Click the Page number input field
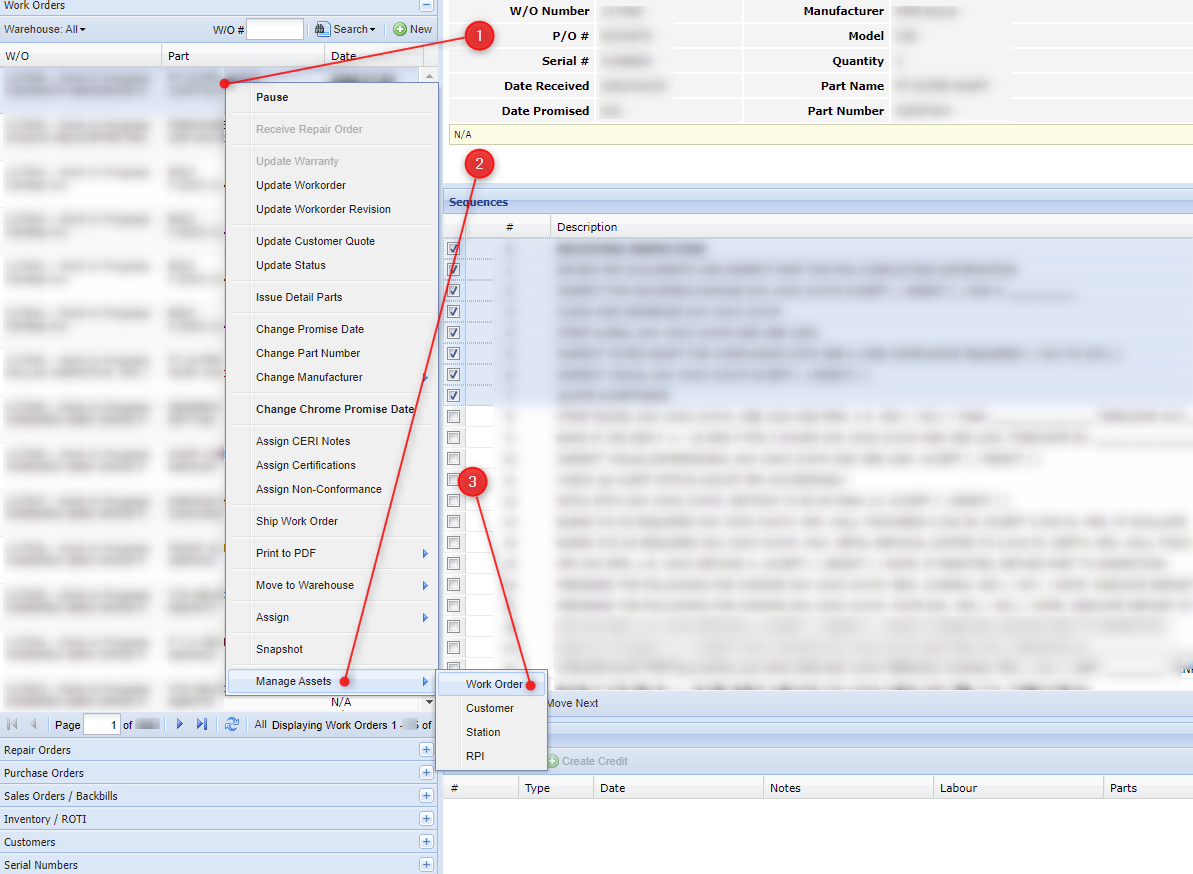The image size is (1193, 874). click(102, 725)
